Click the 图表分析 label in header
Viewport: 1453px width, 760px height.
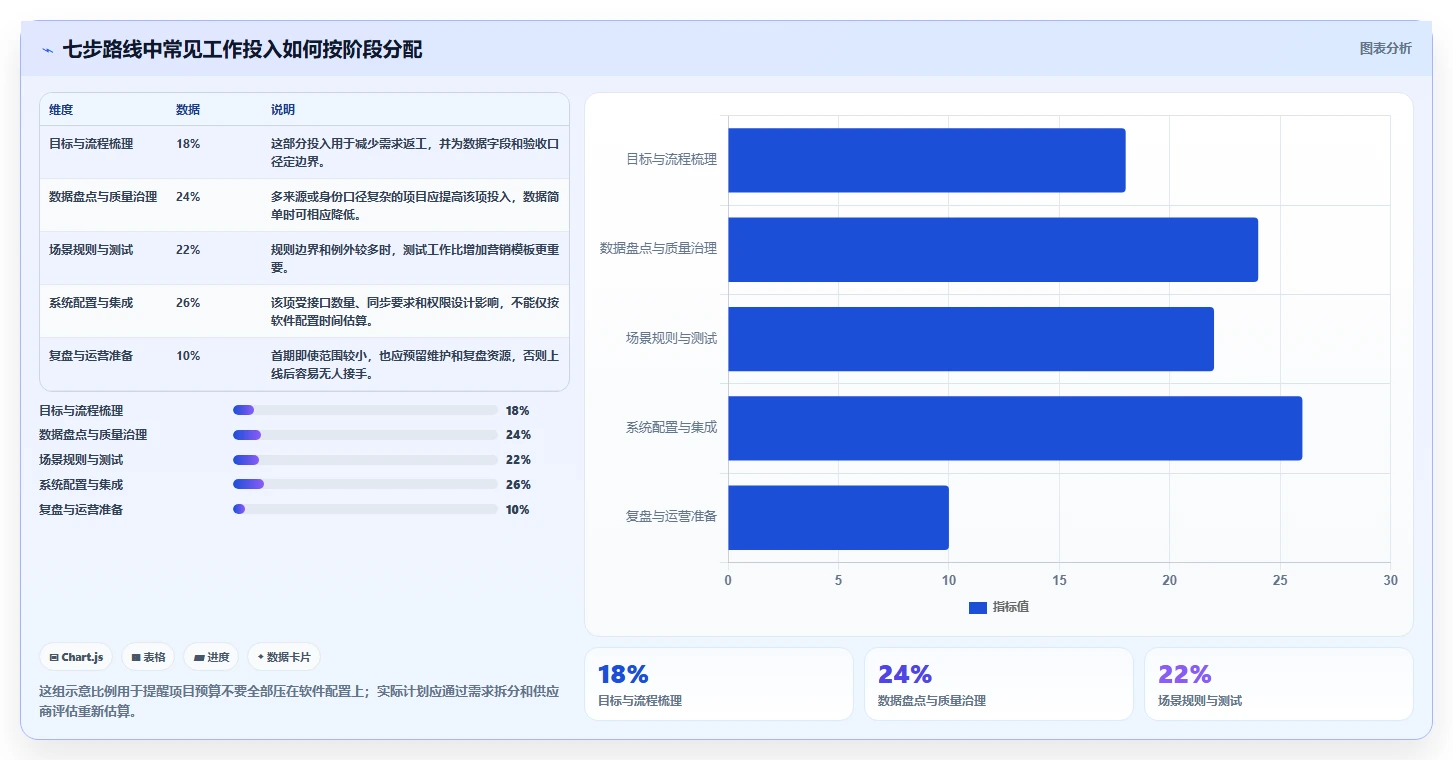click(x=1385, y=48)
